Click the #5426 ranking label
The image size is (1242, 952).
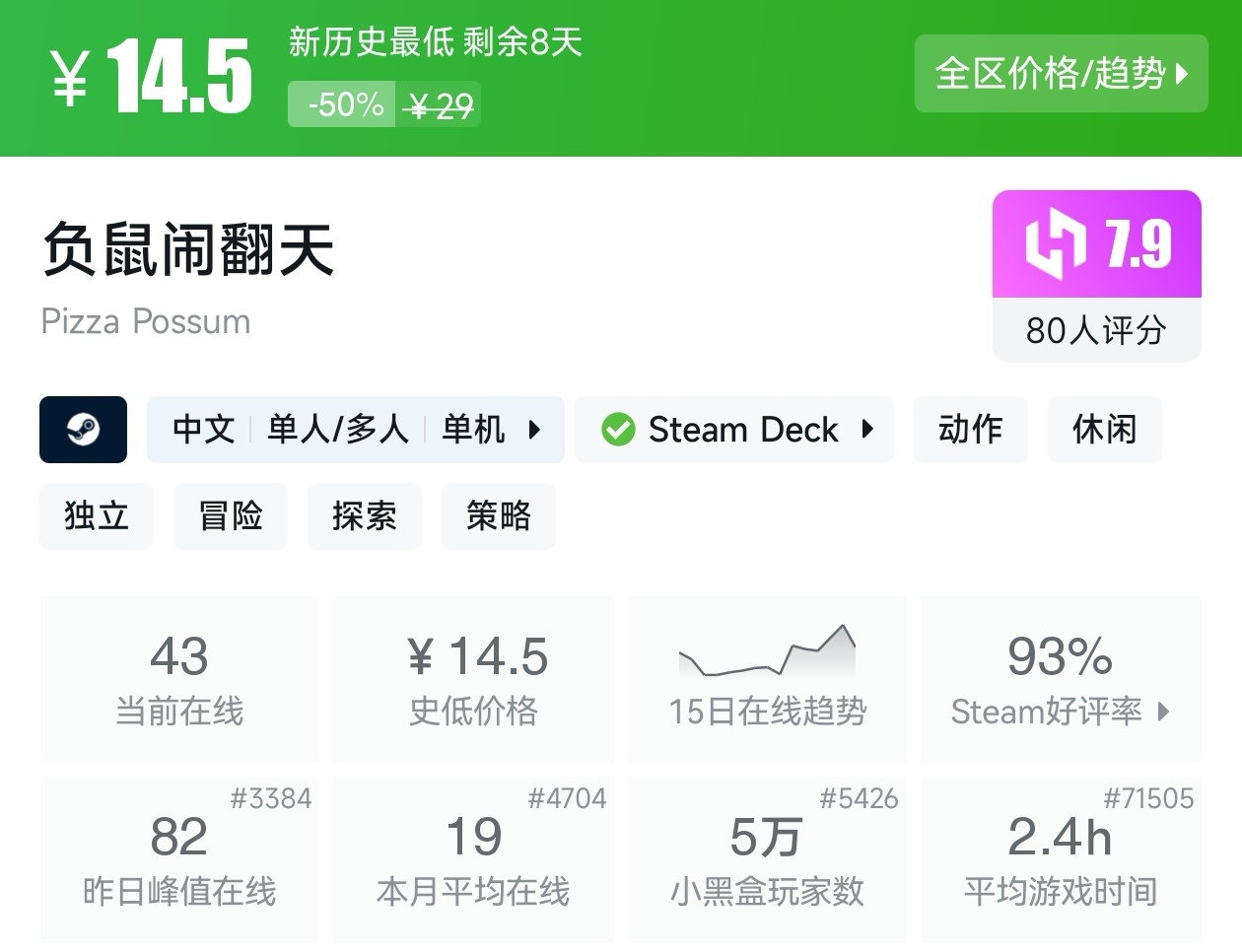859,798
